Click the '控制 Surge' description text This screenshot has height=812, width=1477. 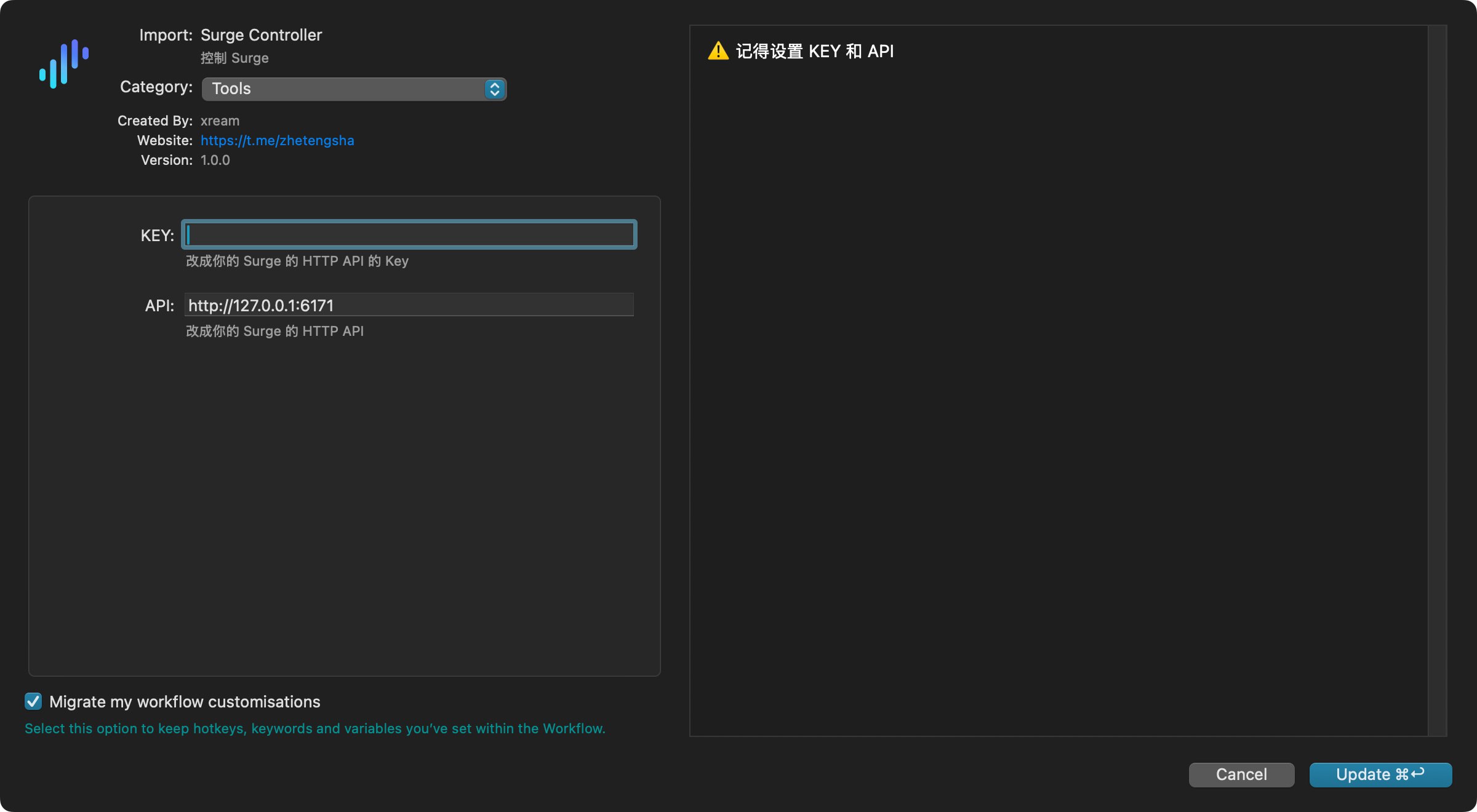pos(234,58)
